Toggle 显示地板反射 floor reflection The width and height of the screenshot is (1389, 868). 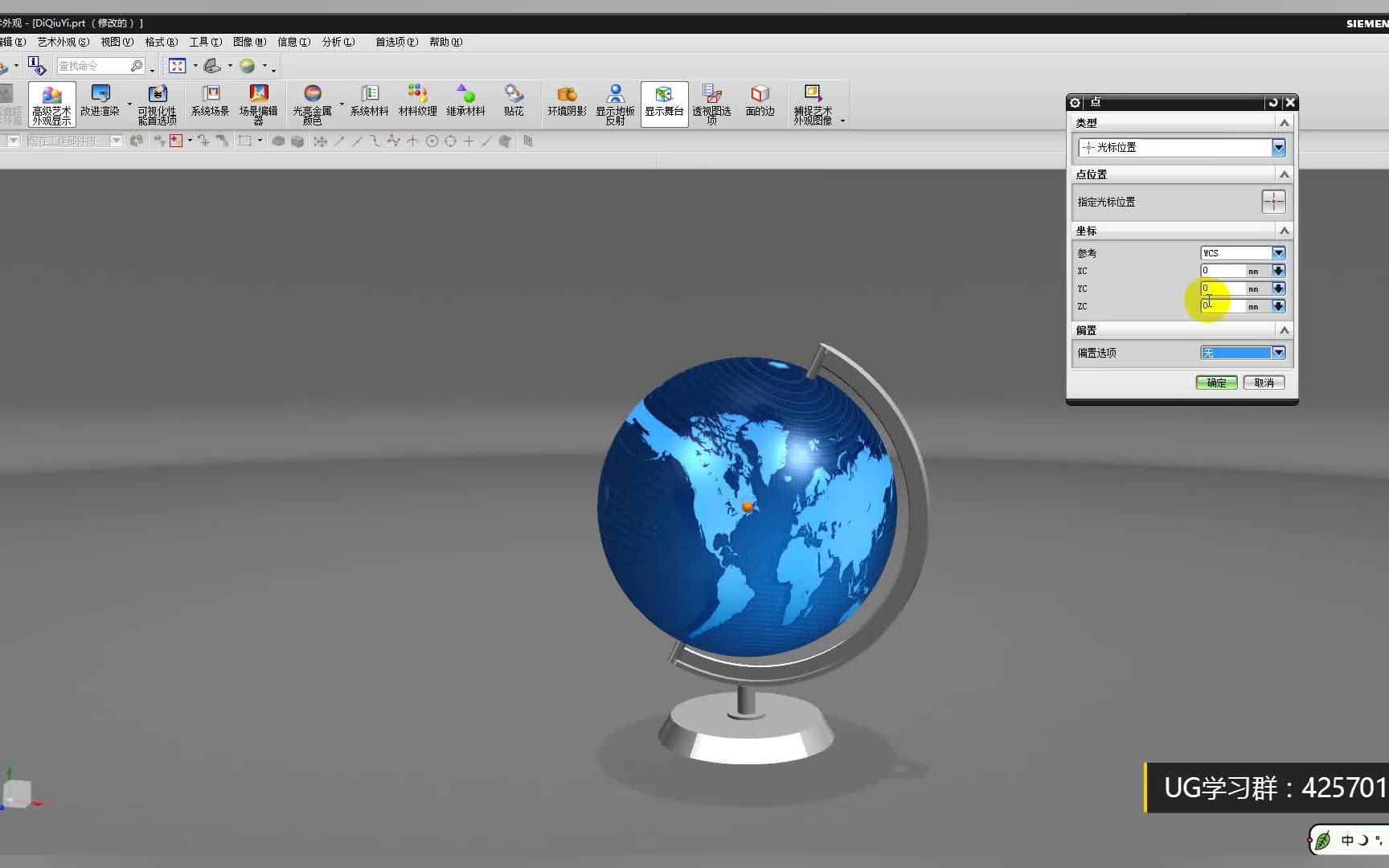point(615,104)
